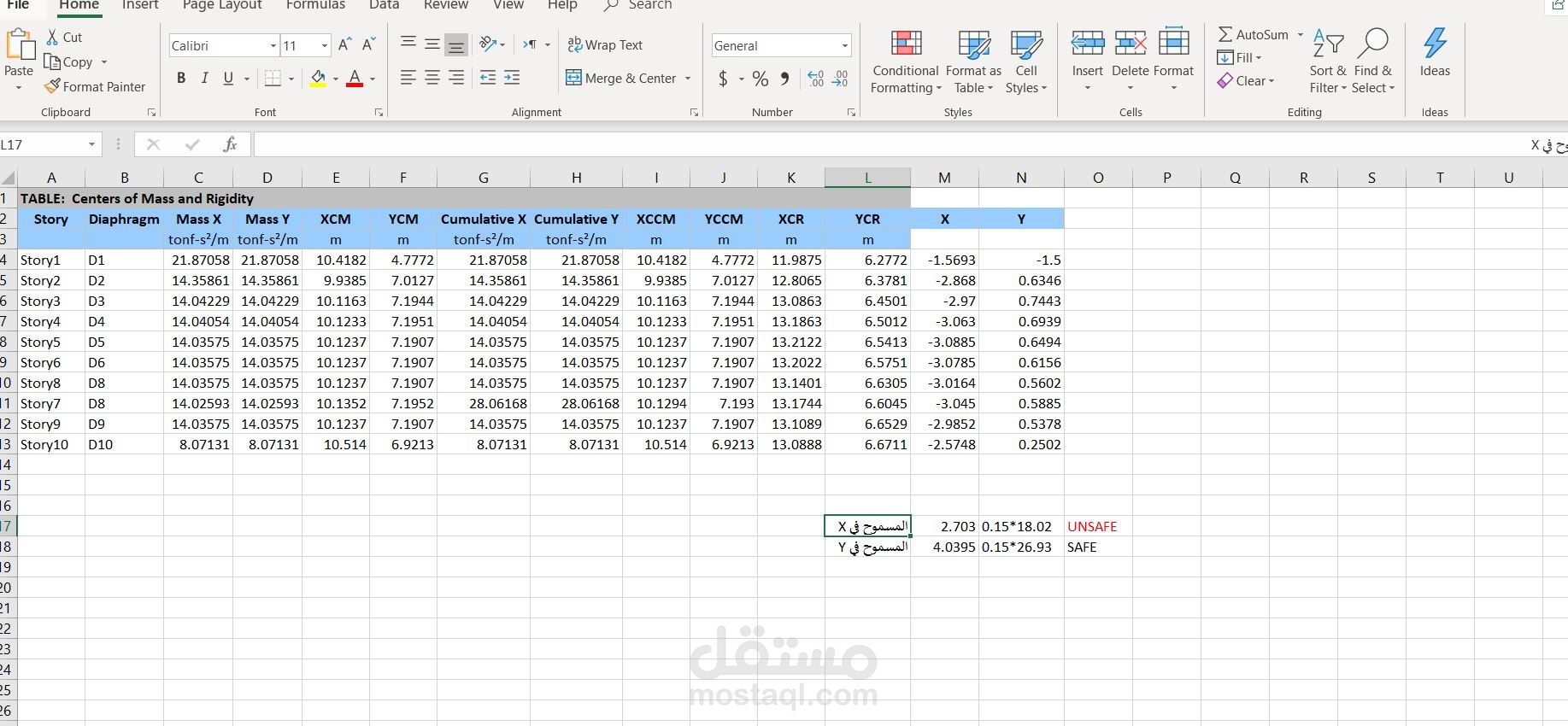Image resolution: width=1568 pixels, height=726 pixels.
Task: Toggle Italic formatting
Action: pos(204,79)
